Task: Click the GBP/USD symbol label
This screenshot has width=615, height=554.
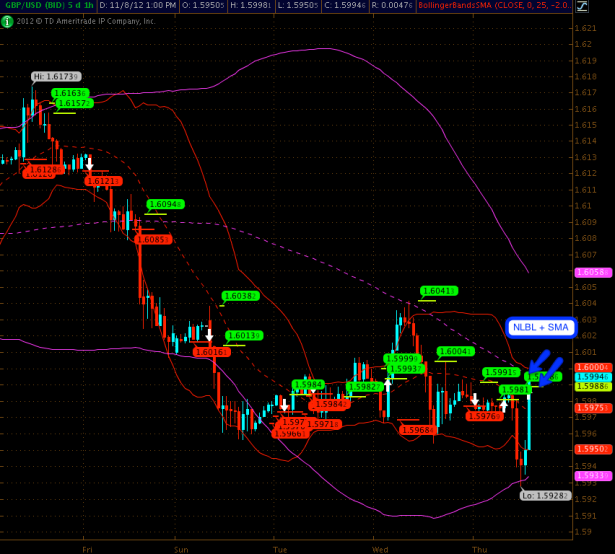Action: pos(30,6)
